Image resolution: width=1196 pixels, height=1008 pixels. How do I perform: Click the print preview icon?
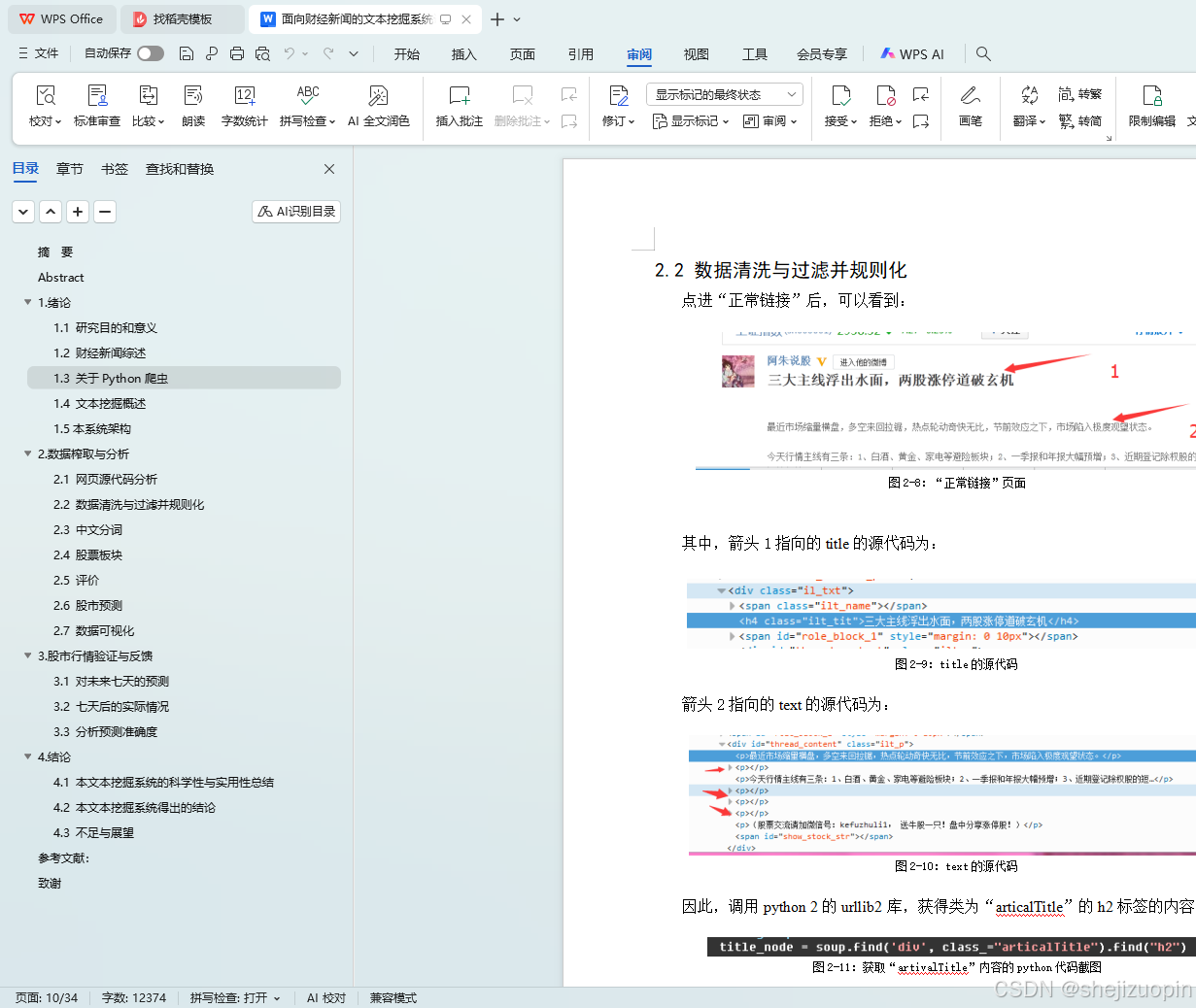[262, 53]
